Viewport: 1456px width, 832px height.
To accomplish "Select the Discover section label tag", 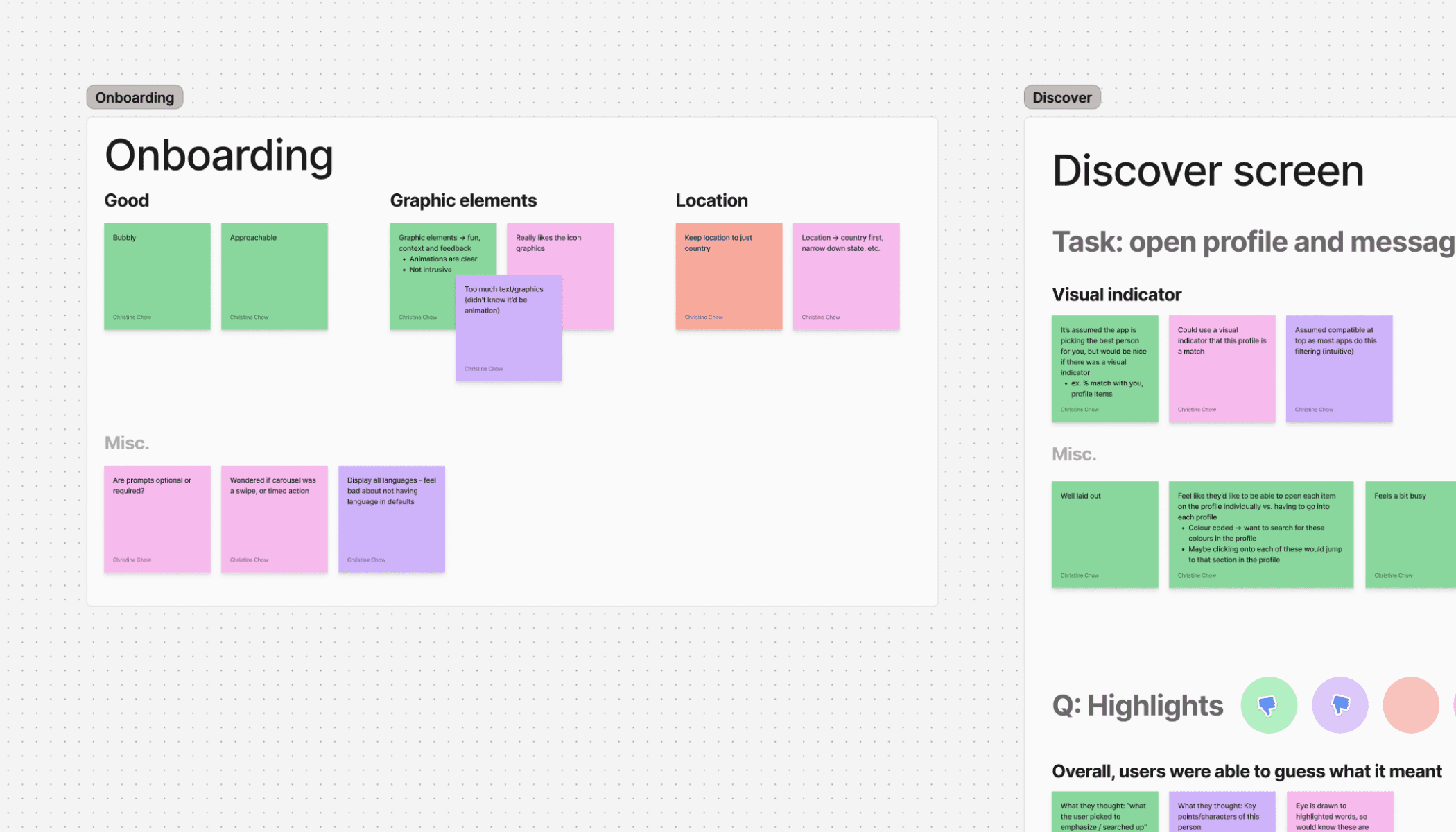I will (1061, 98).
